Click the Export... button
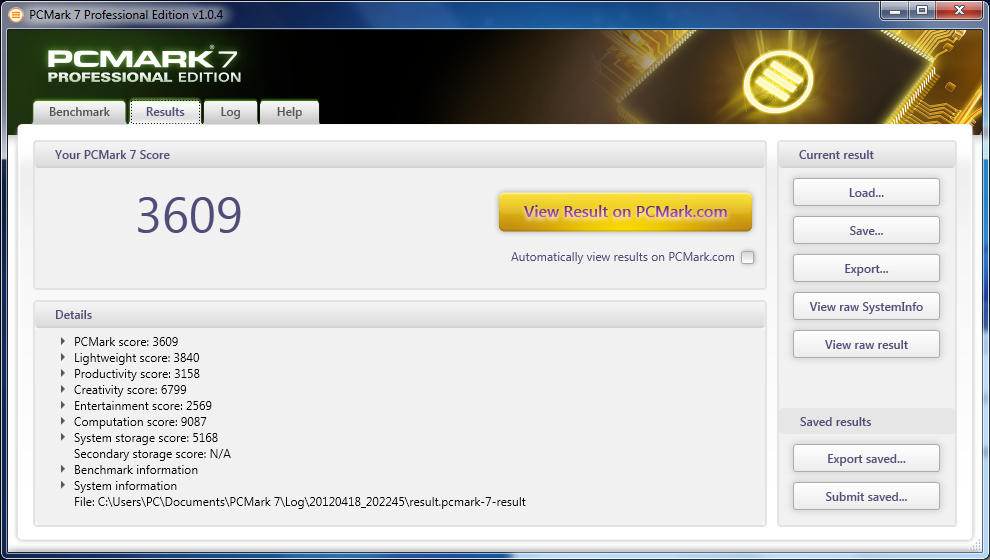990x560 pixels. tap(866, 268)
